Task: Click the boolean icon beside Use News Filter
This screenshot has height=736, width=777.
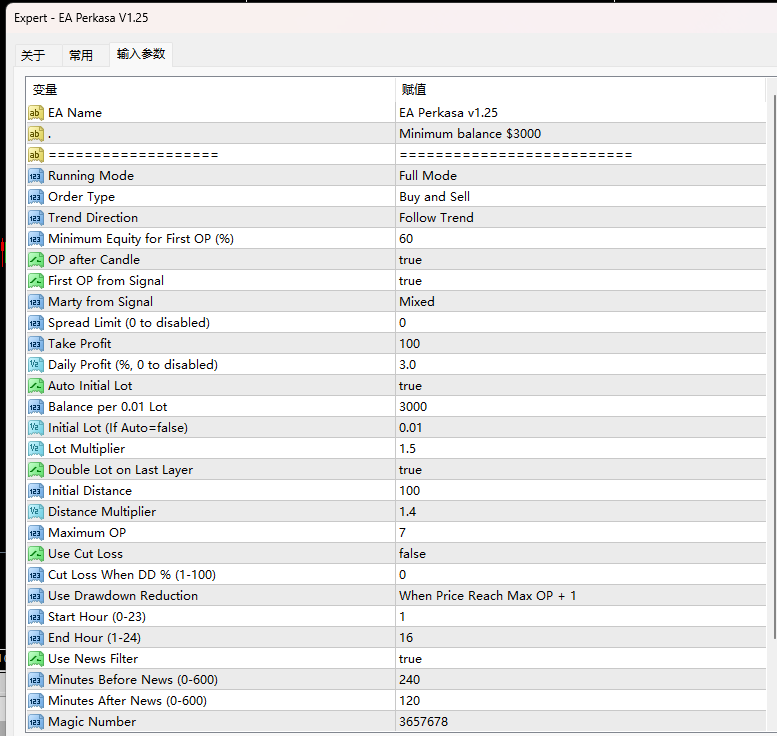Action: [36, 659]
